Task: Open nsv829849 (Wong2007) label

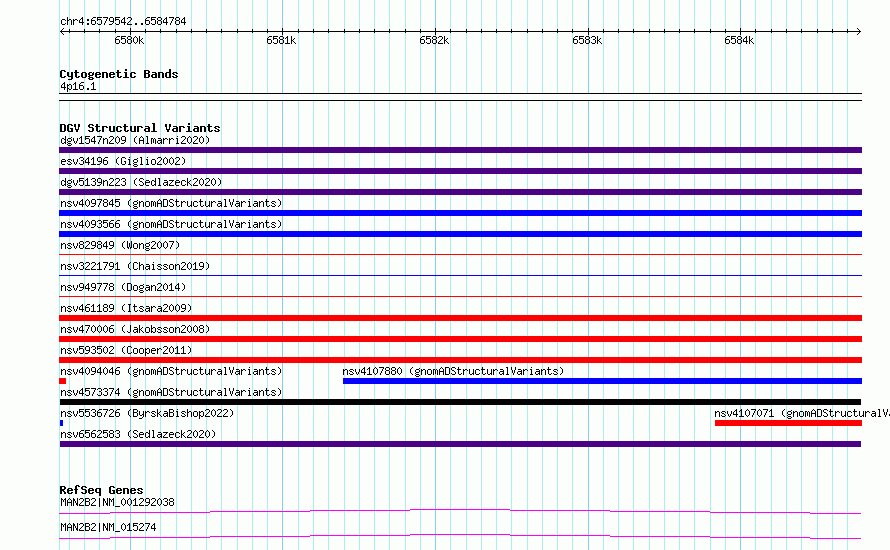Action: click(x=120, y=245)
